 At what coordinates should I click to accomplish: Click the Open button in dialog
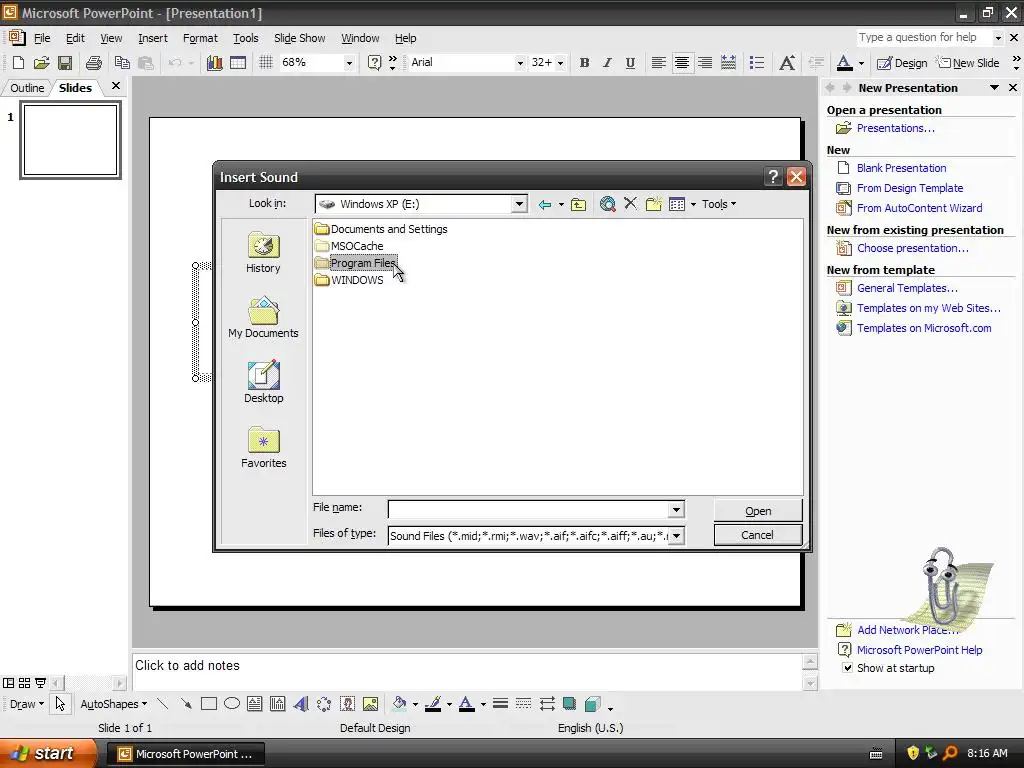click(x=758, y=511)
